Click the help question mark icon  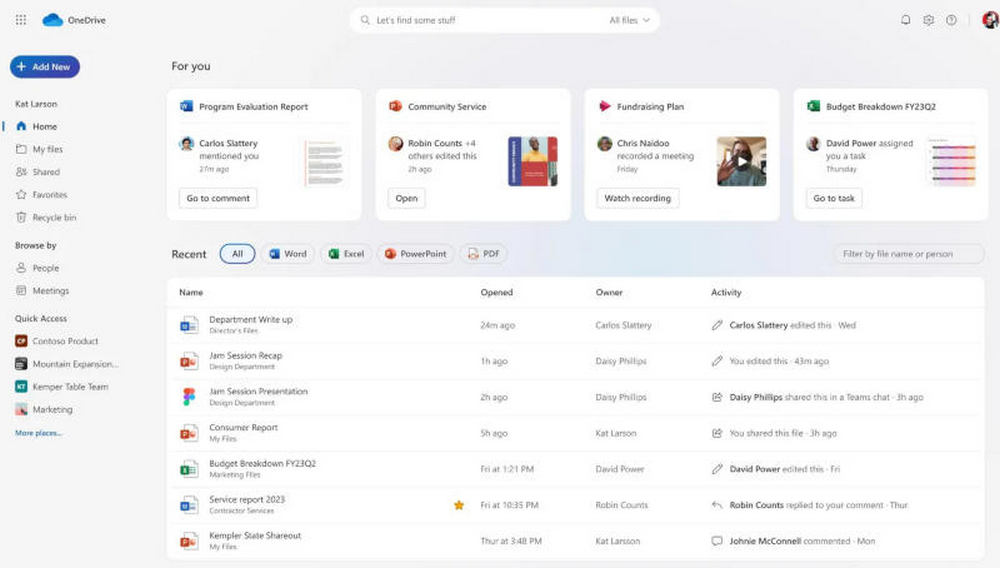pyautogui.click(x=951, y=20)
